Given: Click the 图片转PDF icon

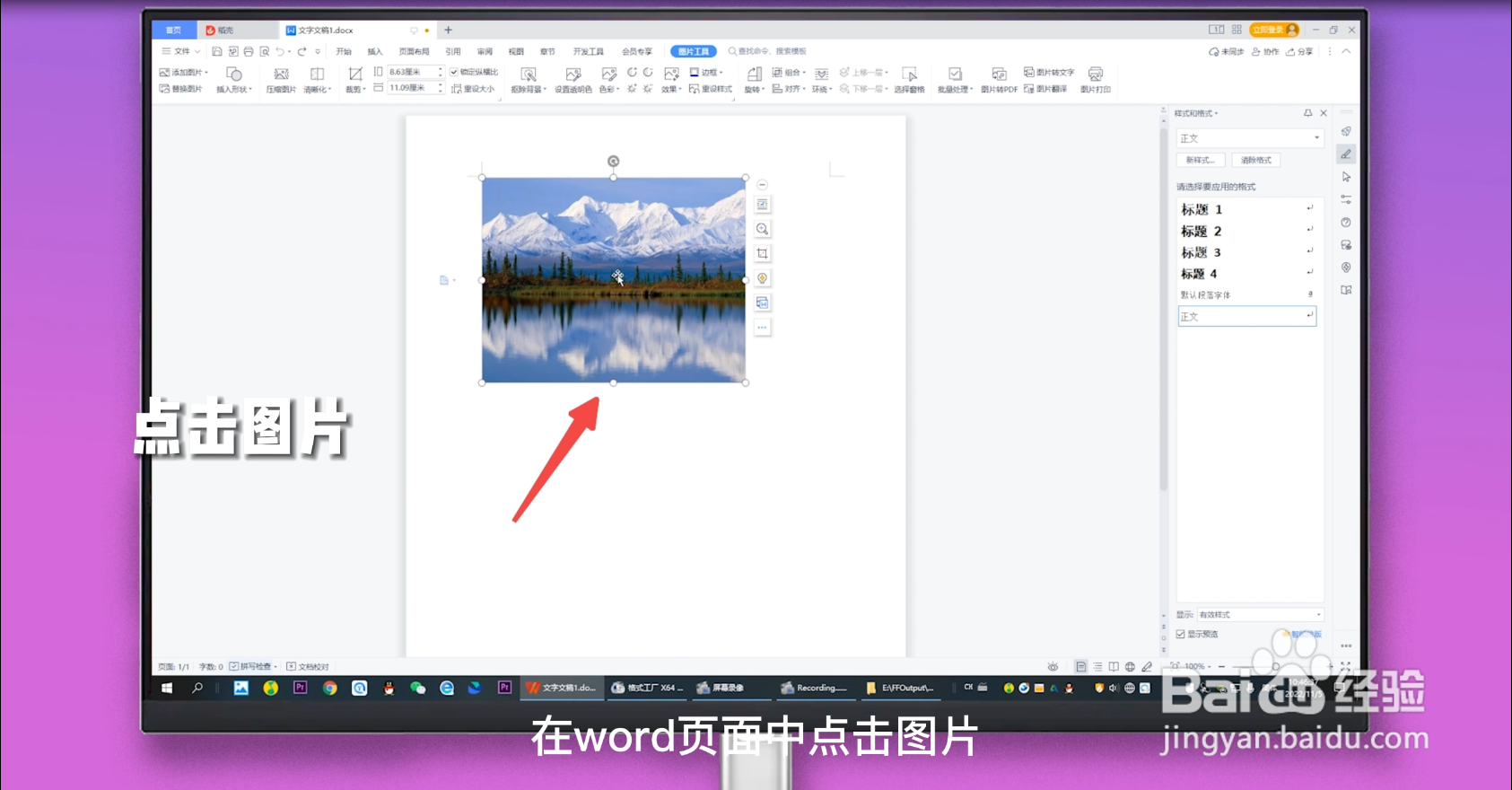Looking at the screenshot, I should point(999,74).
